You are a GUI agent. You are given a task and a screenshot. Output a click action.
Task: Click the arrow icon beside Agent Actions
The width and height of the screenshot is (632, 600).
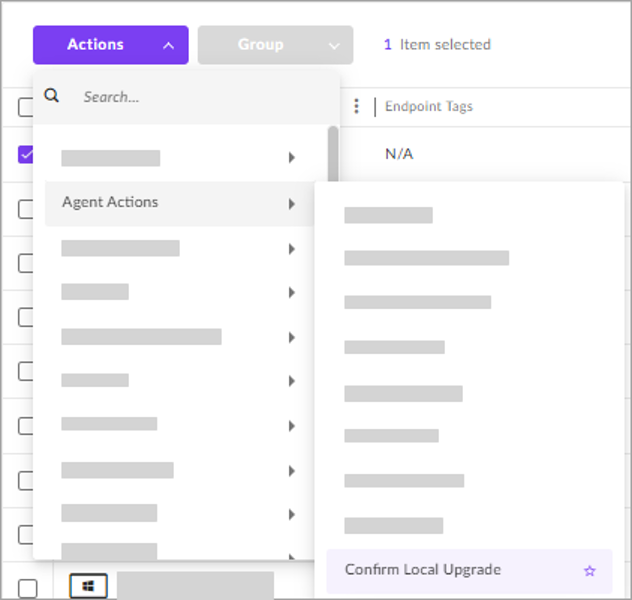click(x=291, y=203)
